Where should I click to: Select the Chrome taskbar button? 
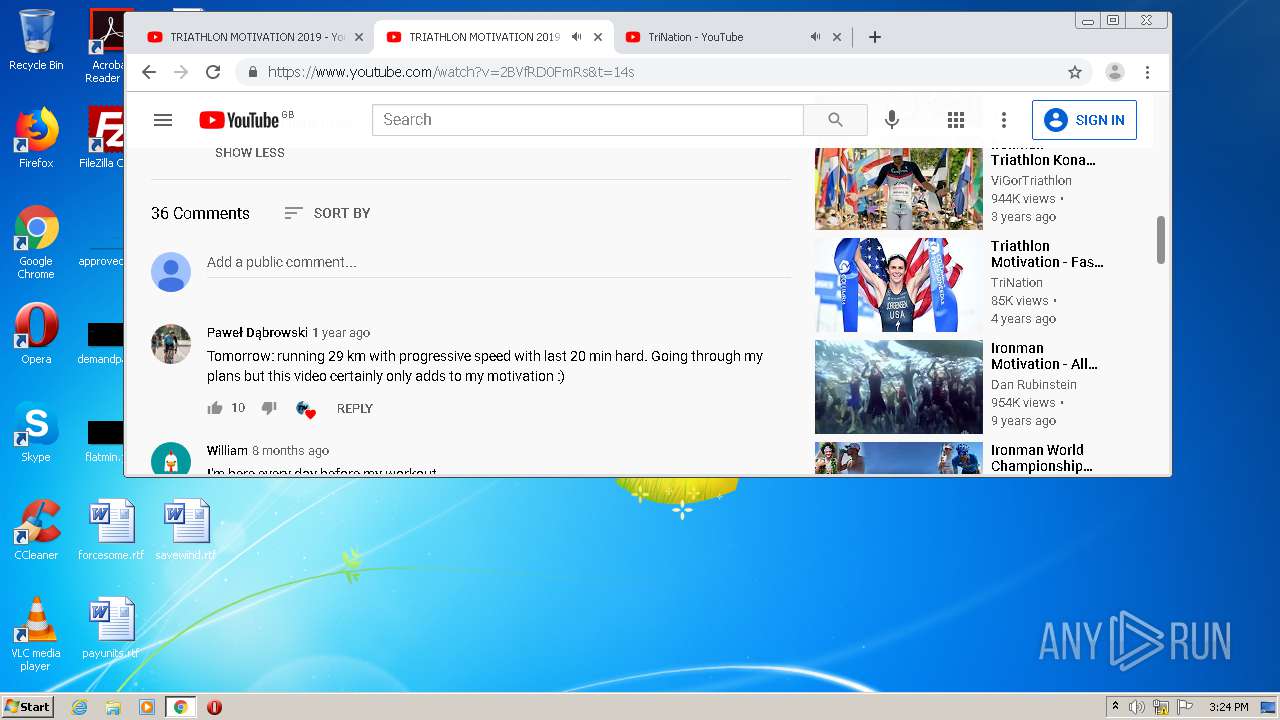(x=180, y=707)
